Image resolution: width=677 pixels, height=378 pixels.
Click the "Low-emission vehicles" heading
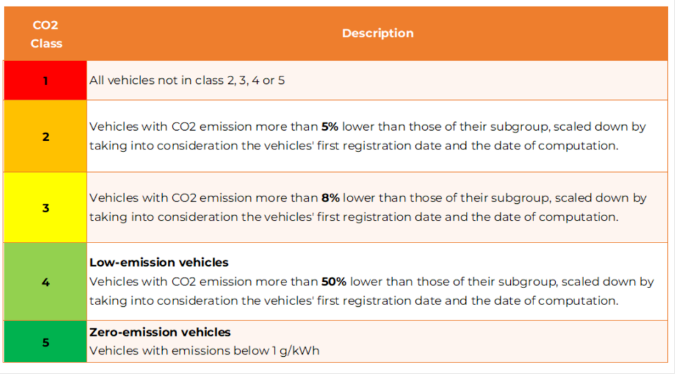[x=159, y=262]
